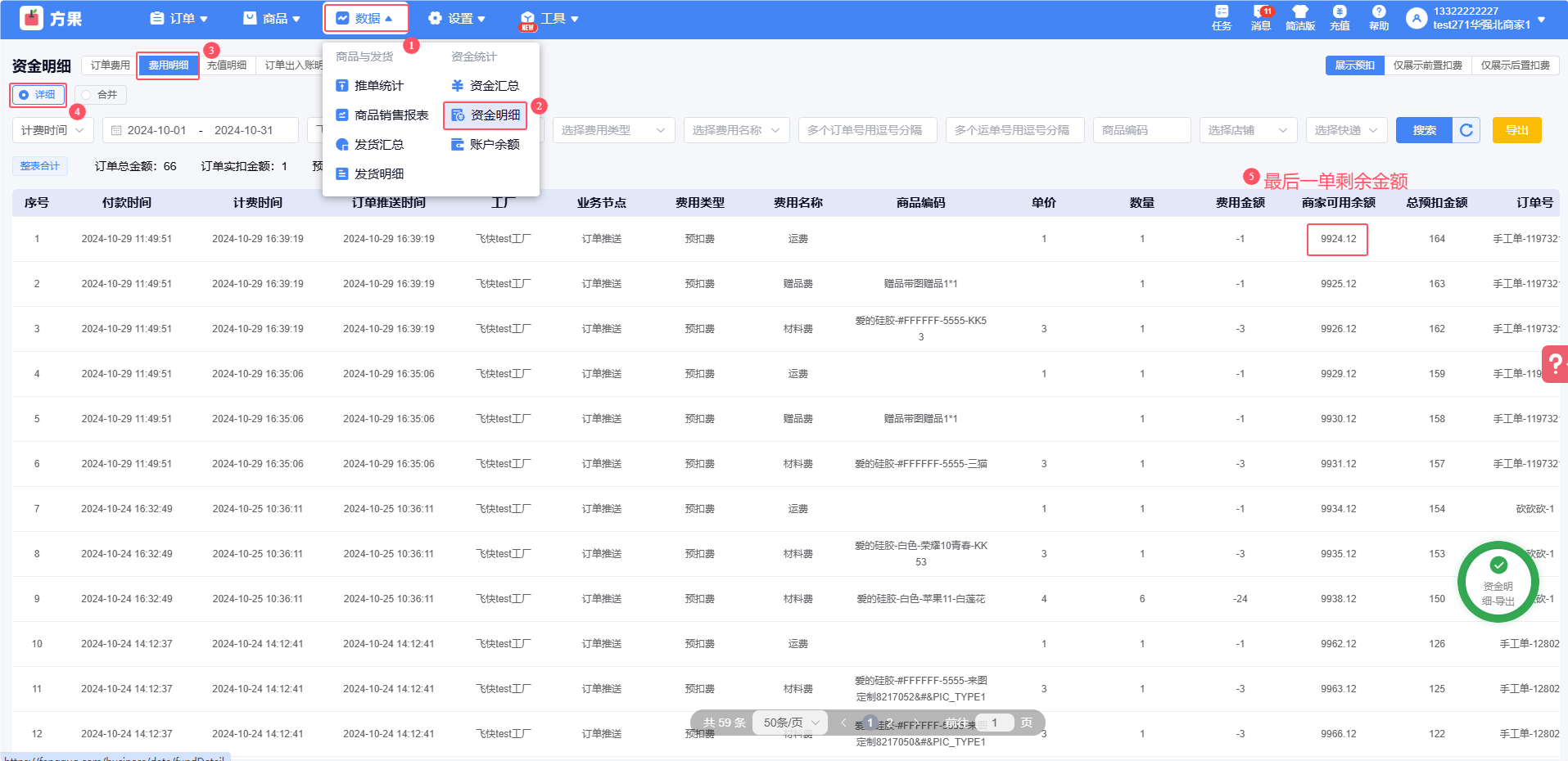This screenshot has width=1568, height=761.
Task: Click the blue 搜索 button
Action: (x=1424, y=130)
